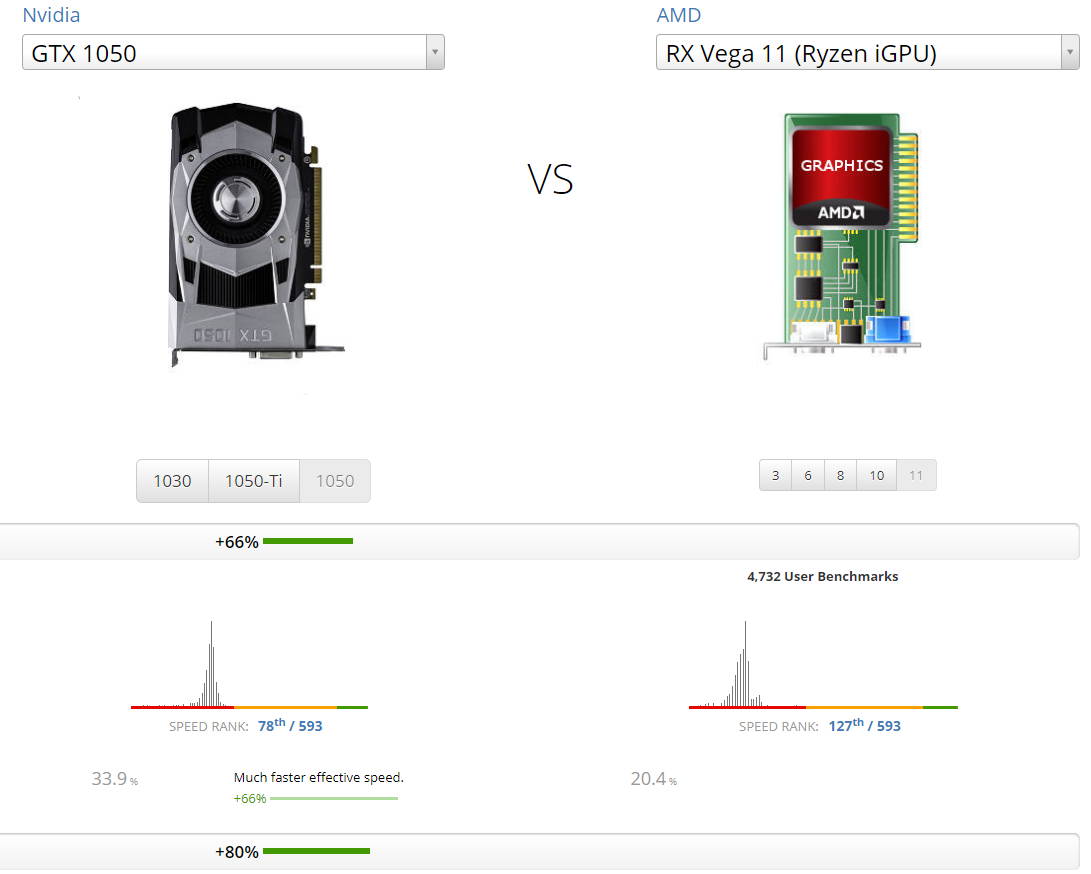Click the +80% green comparison bar
1091x874 pixels.
click(x=317, y=850)
